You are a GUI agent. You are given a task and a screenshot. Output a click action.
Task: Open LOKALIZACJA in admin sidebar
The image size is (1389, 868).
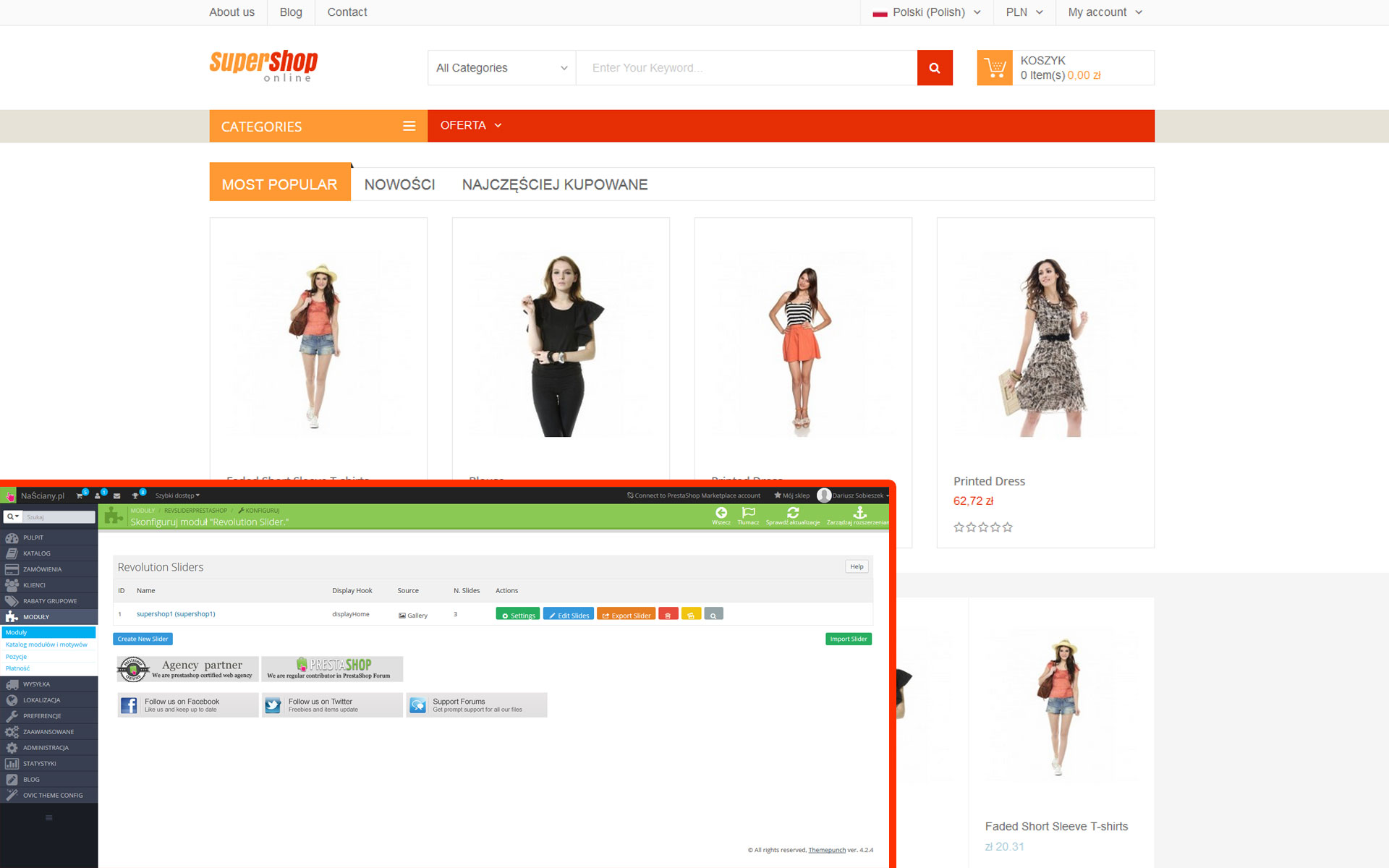coord(48,700)
